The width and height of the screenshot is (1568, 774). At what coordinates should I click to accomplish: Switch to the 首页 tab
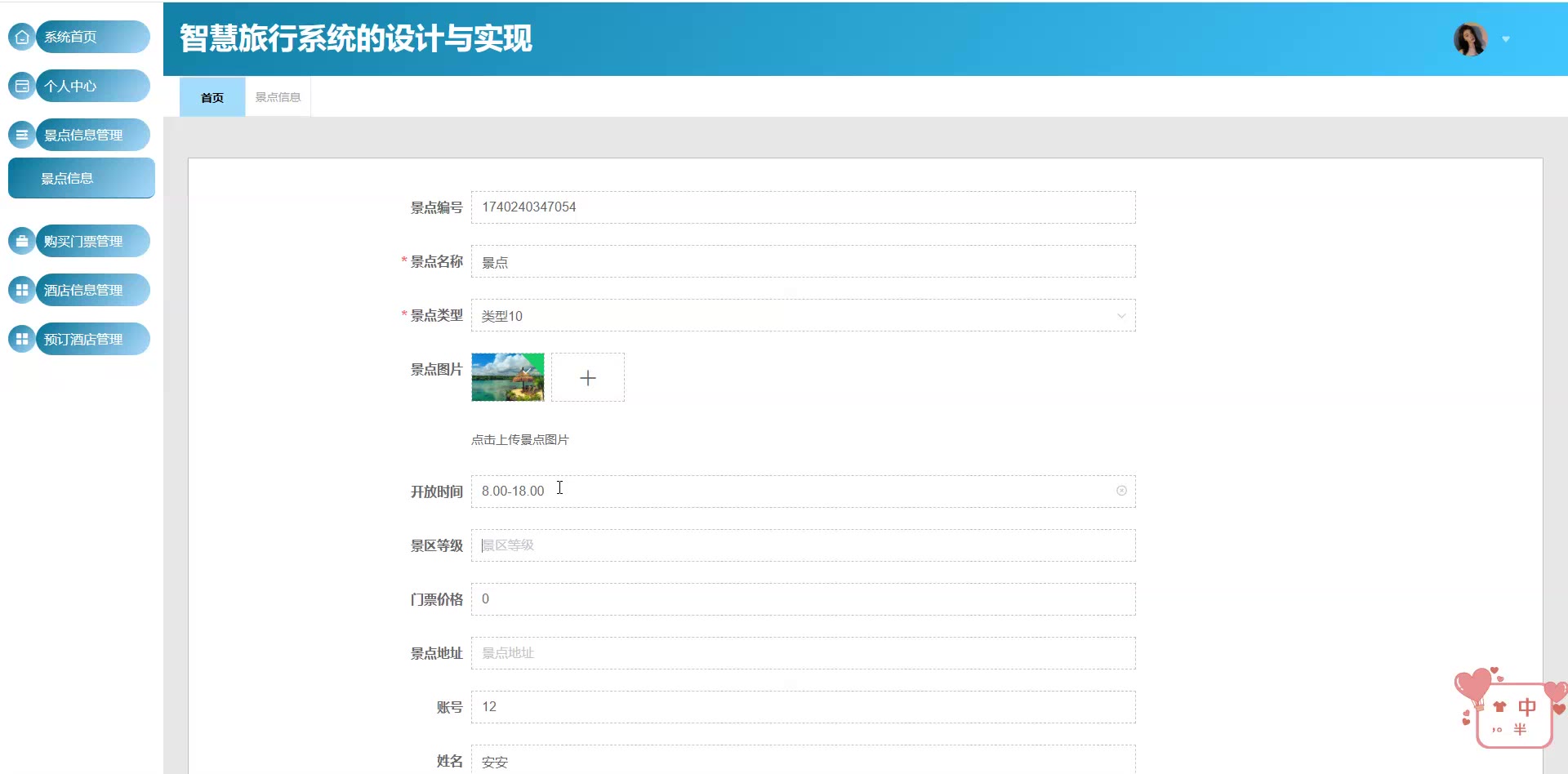(x=212, y=97)
